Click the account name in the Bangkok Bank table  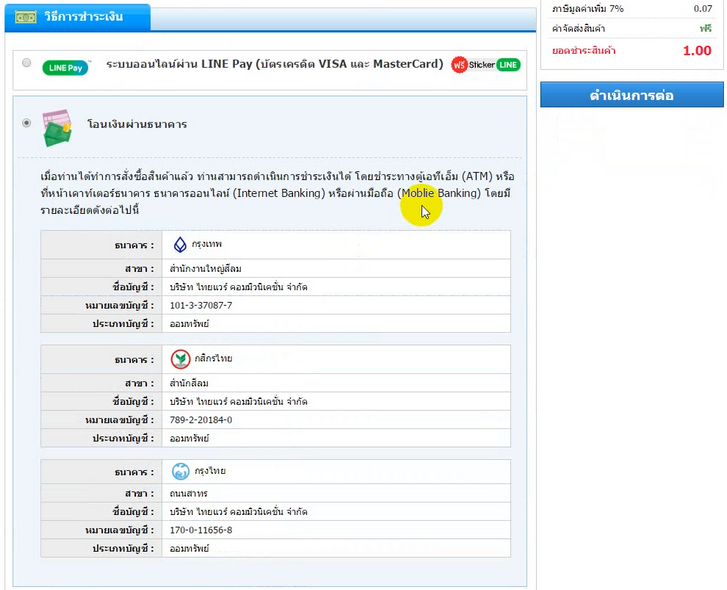coord(238,287)
